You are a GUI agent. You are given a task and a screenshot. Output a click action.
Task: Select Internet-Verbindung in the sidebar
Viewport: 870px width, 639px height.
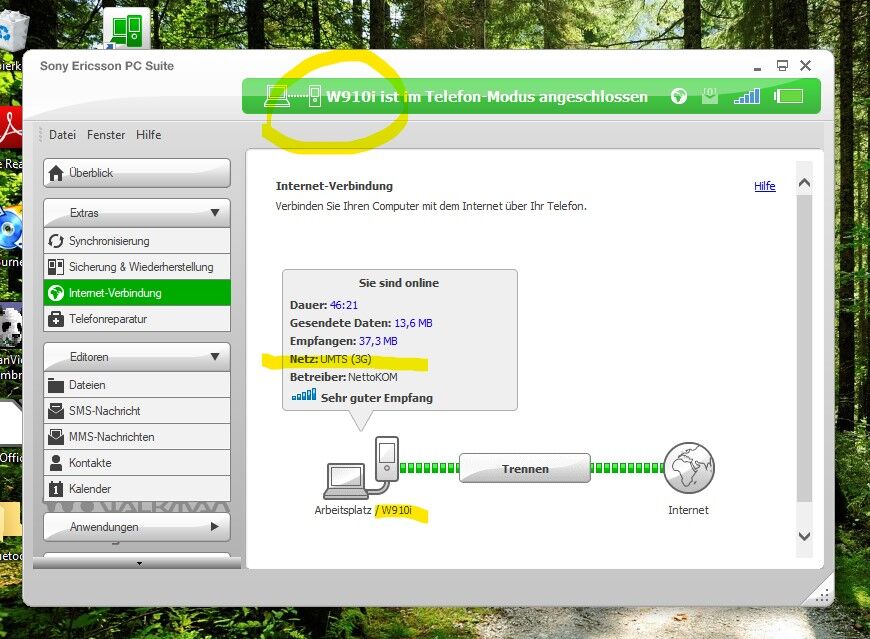(x=136, y=293)
